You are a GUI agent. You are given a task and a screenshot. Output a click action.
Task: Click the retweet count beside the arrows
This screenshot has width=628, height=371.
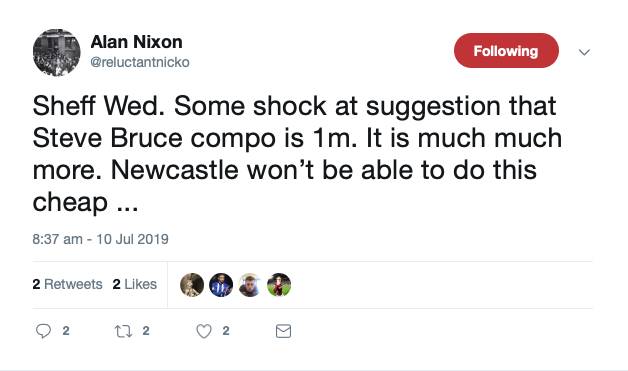146,331
